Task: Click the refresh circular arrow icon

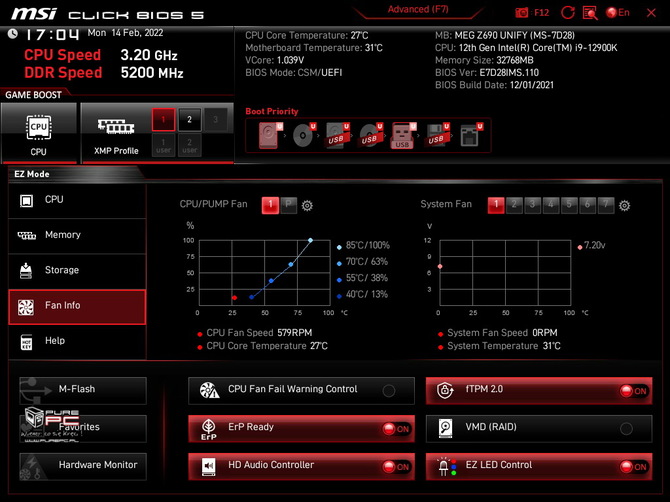Action: 567,12
